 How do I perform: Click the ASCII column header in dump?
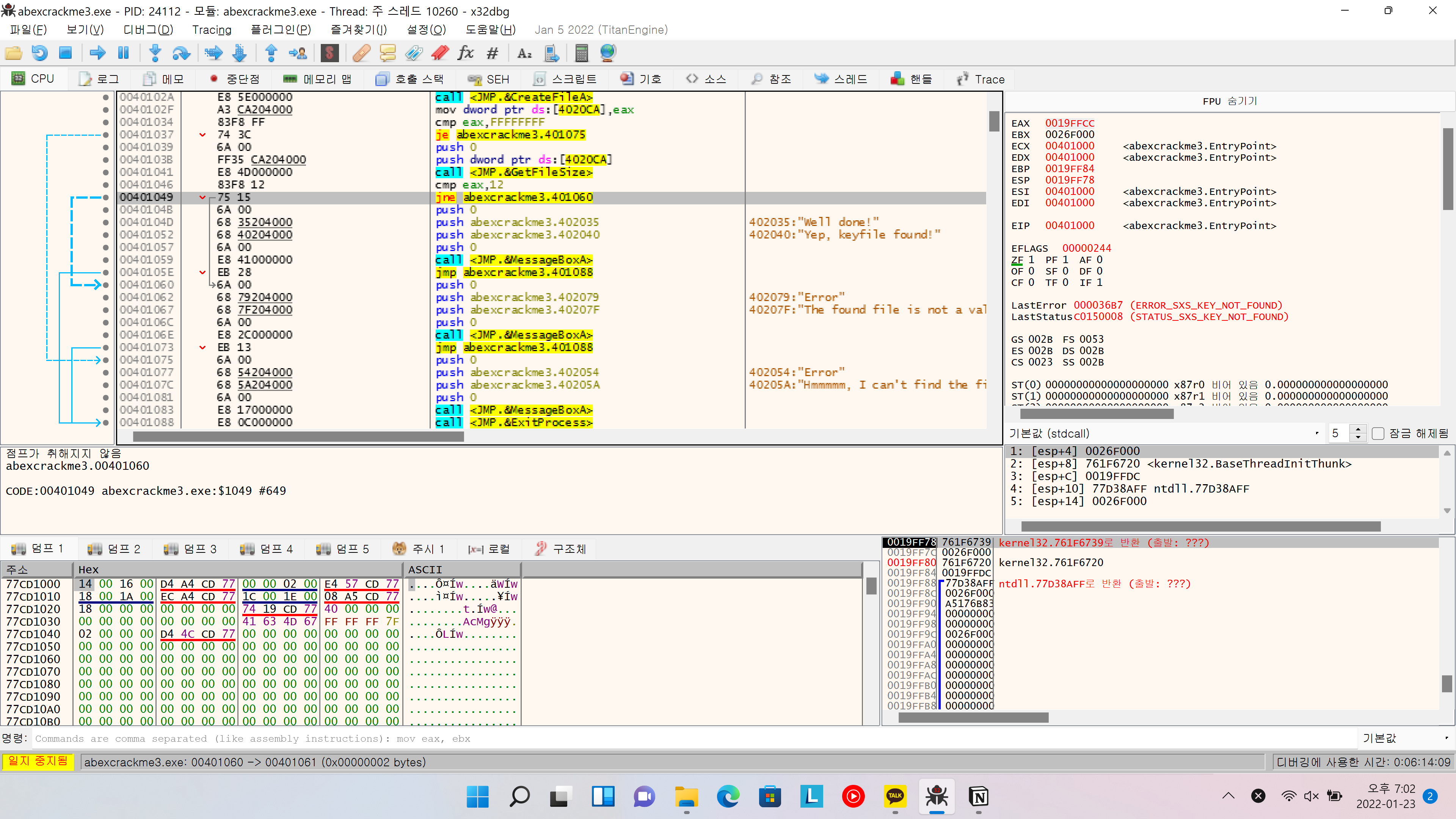461,570
